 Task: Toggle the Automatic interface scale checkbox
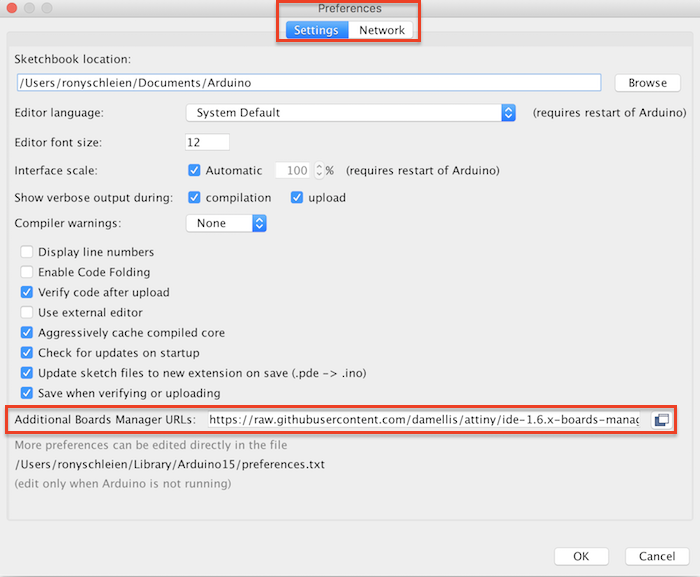(194, 170)
